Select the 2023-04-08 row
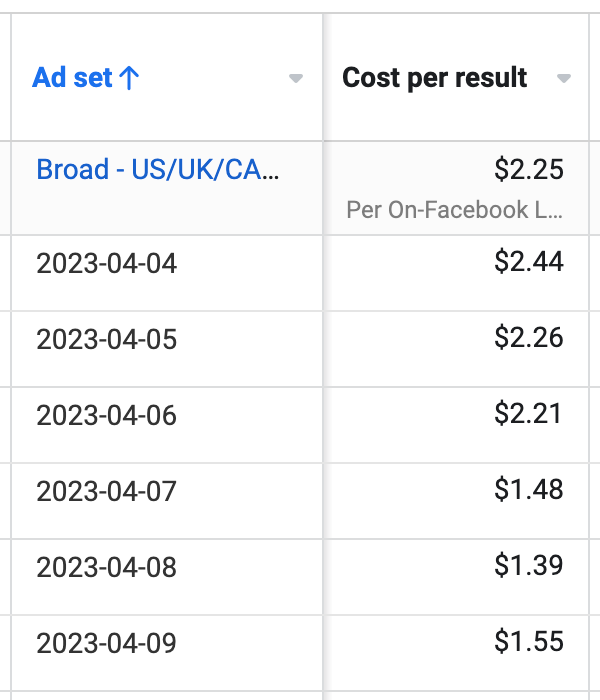The height and width of the screenshot is (700, 600). [x=106, y=568]
